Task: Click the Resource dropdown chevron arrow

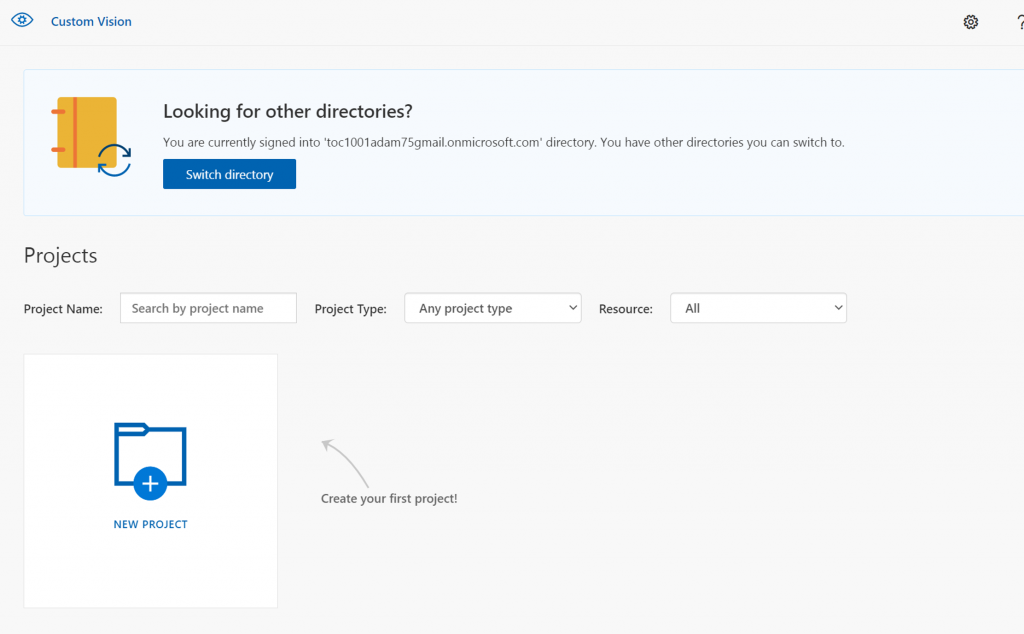Action: pyautogui.click(x=838, y=308)
